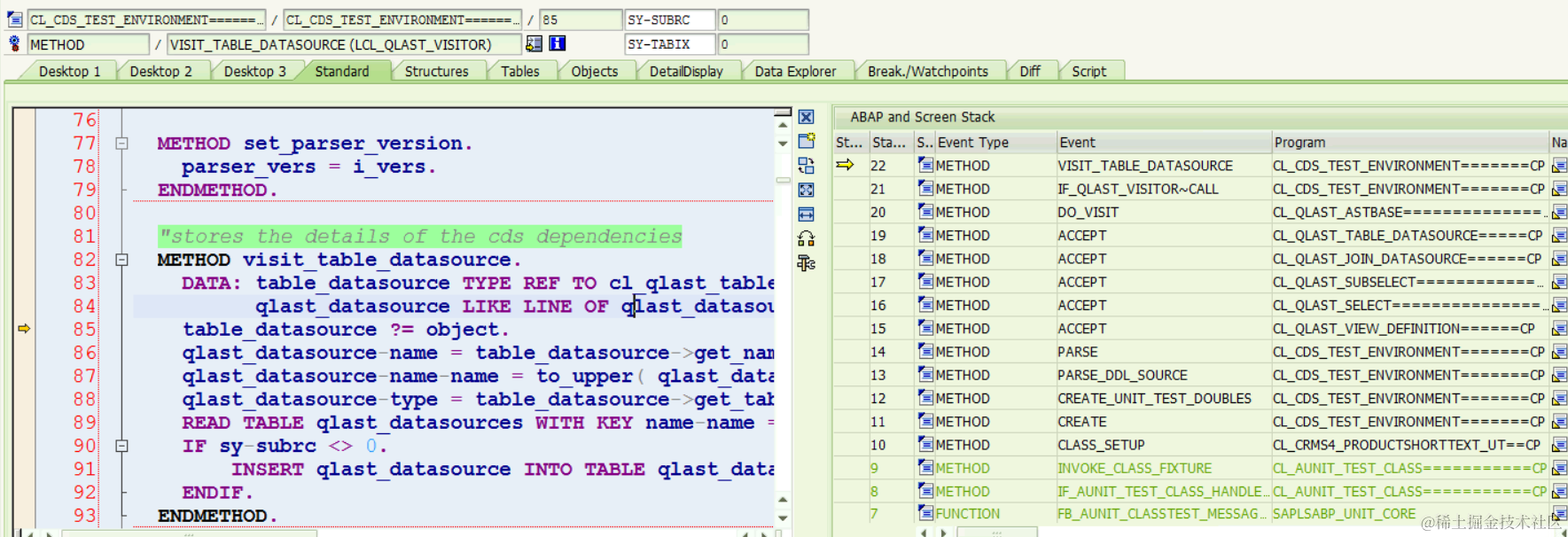Image resolution: width=1568 pixels, height=537 pixels.
Task: Click the blue information icon
Action: tap(557, 43)
